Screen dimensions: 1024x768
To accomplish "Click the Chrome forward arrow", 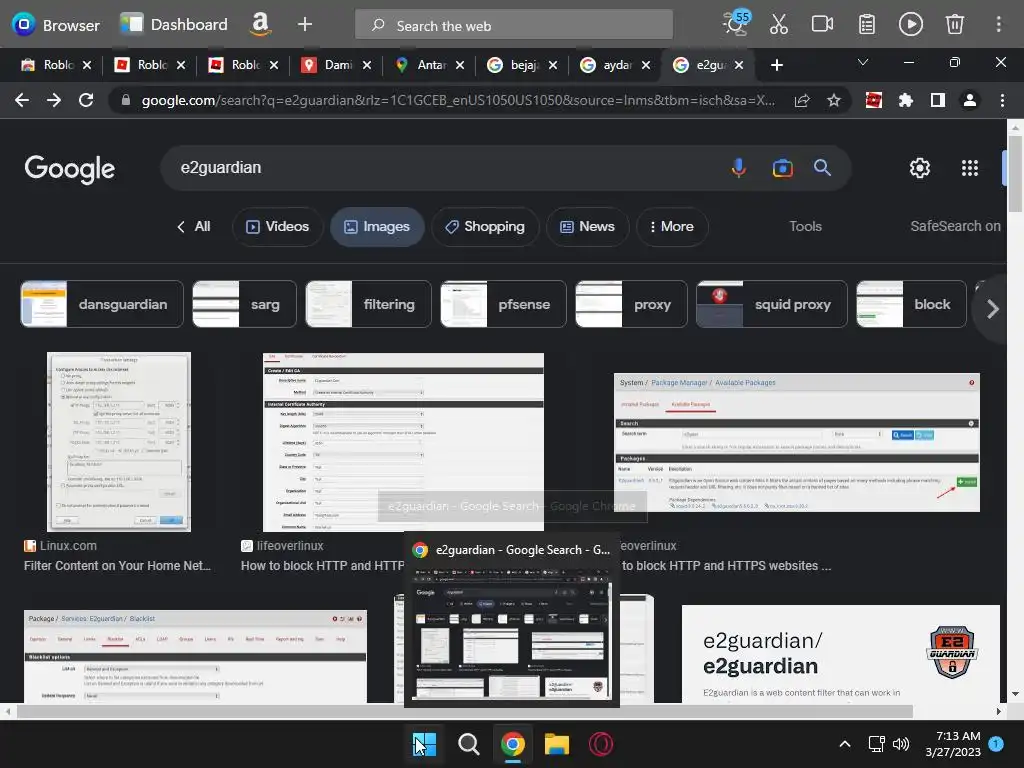I will 54,100.
